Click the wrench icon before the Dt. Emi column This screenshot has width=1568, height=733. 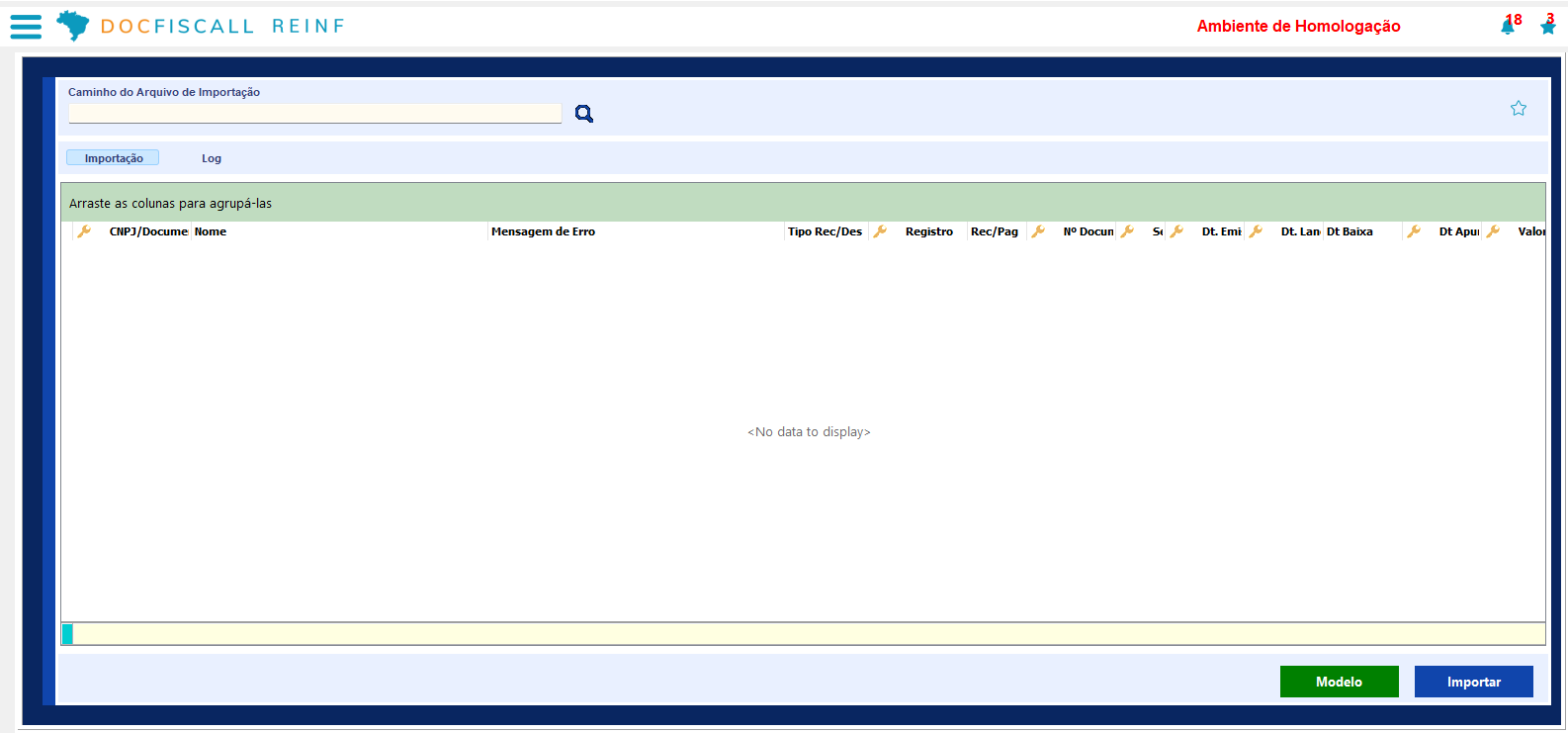1176,231
